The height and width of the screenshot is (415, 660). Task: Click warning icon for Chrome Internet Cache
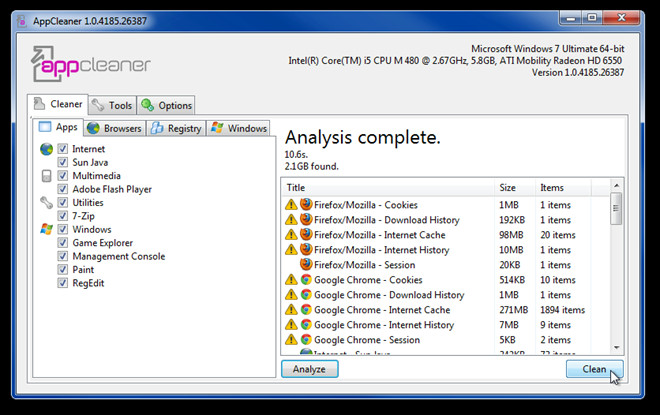coord(291,310)
